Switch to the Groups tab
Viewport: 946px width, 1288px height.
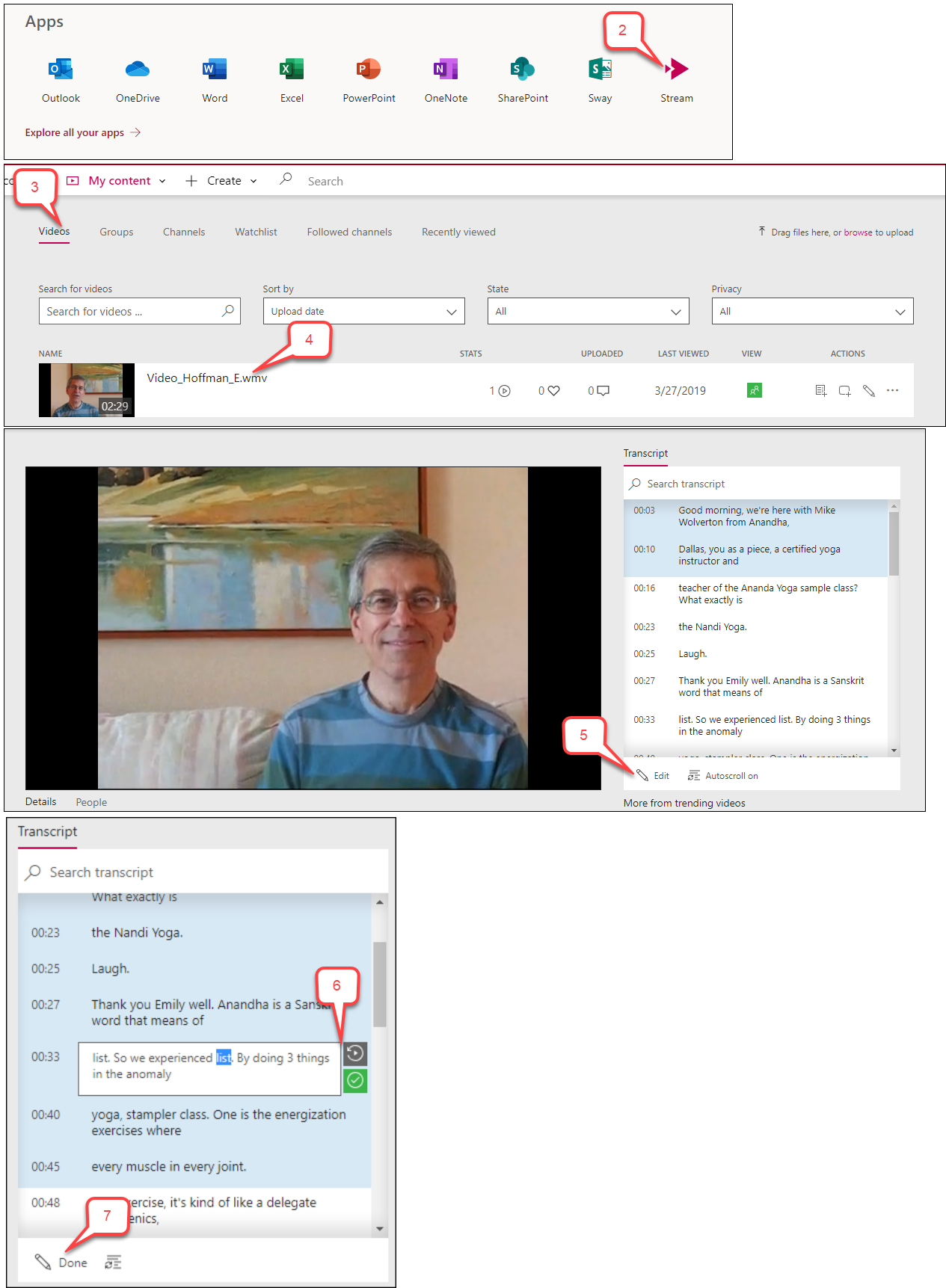click(x=117, y=232)
